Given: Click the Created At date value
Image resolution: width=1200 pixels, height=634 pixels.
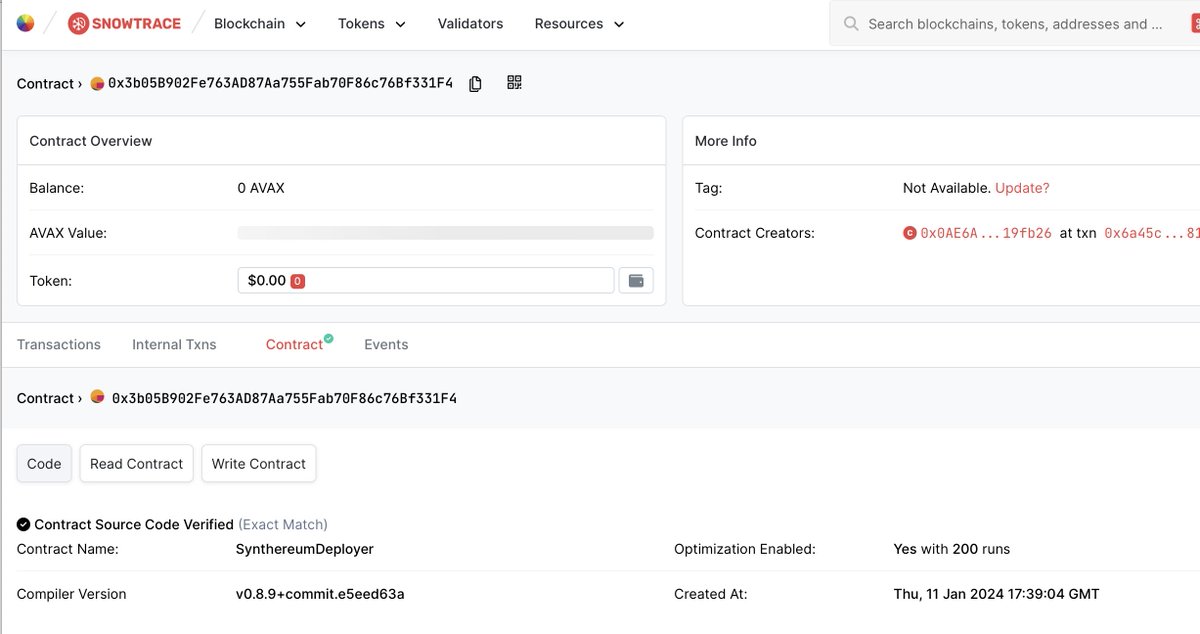Looking at the screenshot, I should point(996,594).
